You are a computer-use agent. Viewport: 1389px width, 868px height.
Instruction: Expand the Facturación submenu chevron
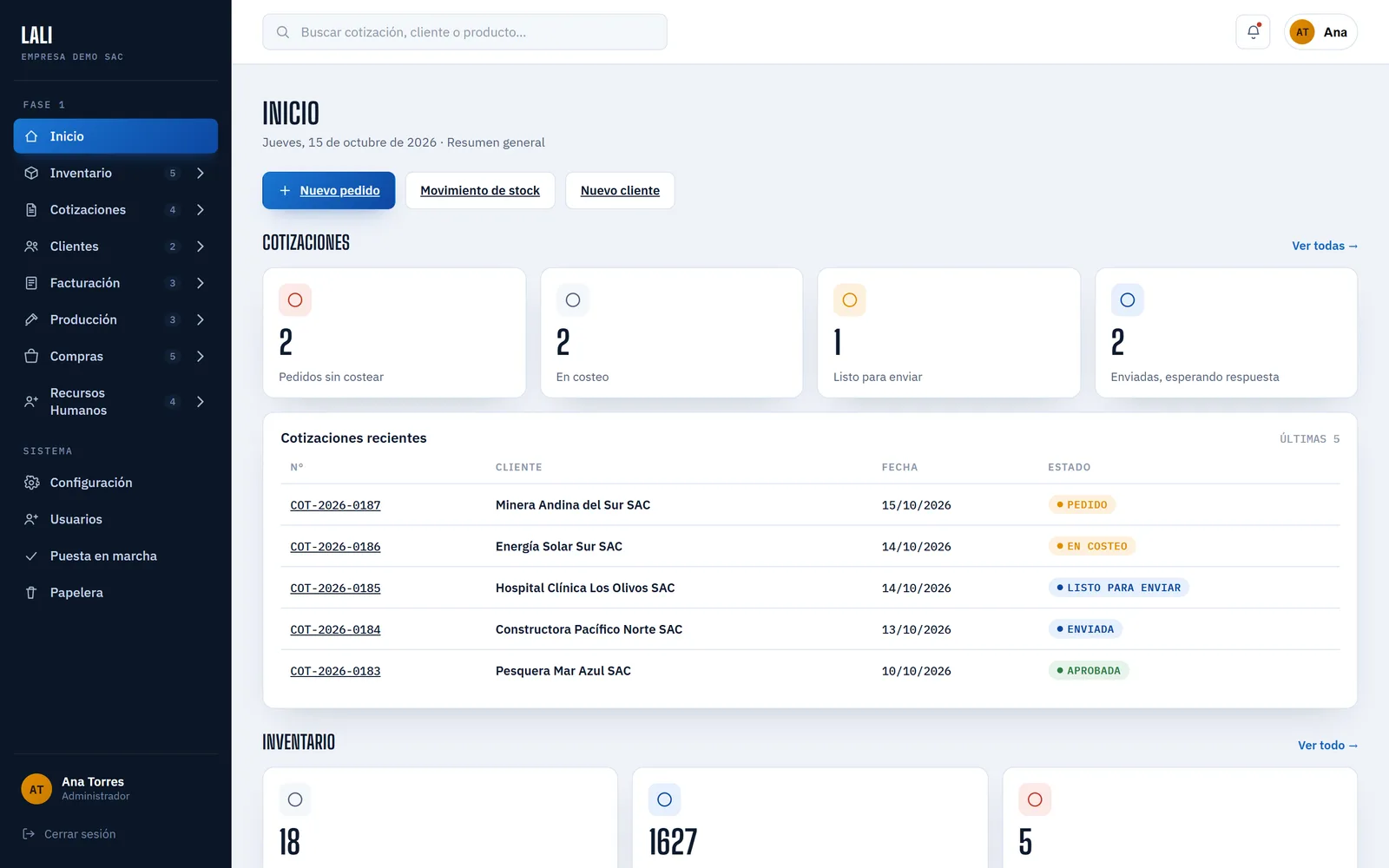(201, 283)
